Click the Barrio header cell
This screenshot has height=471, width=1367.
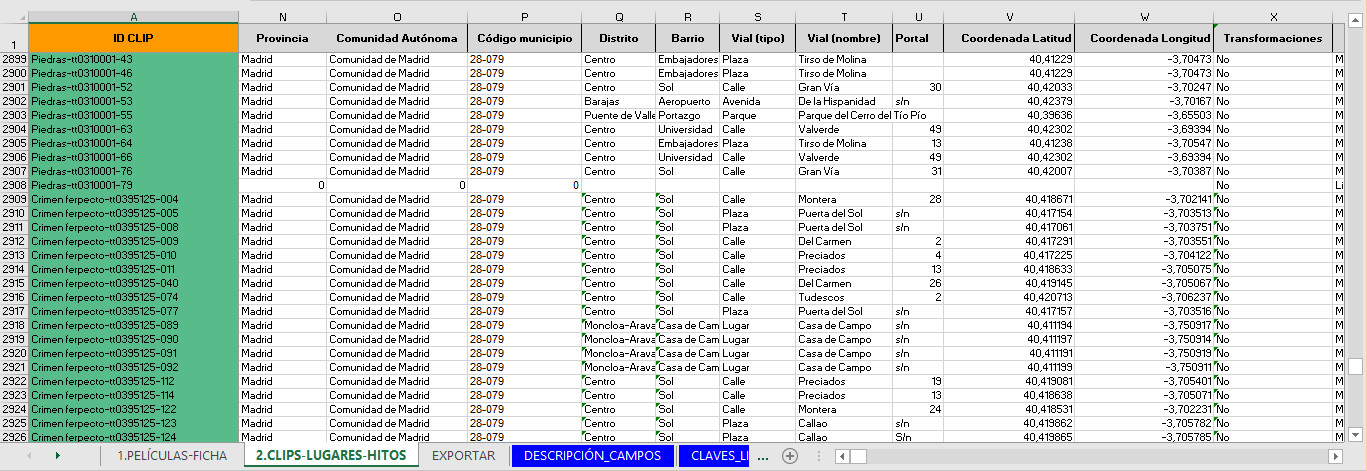pos(688,38)
